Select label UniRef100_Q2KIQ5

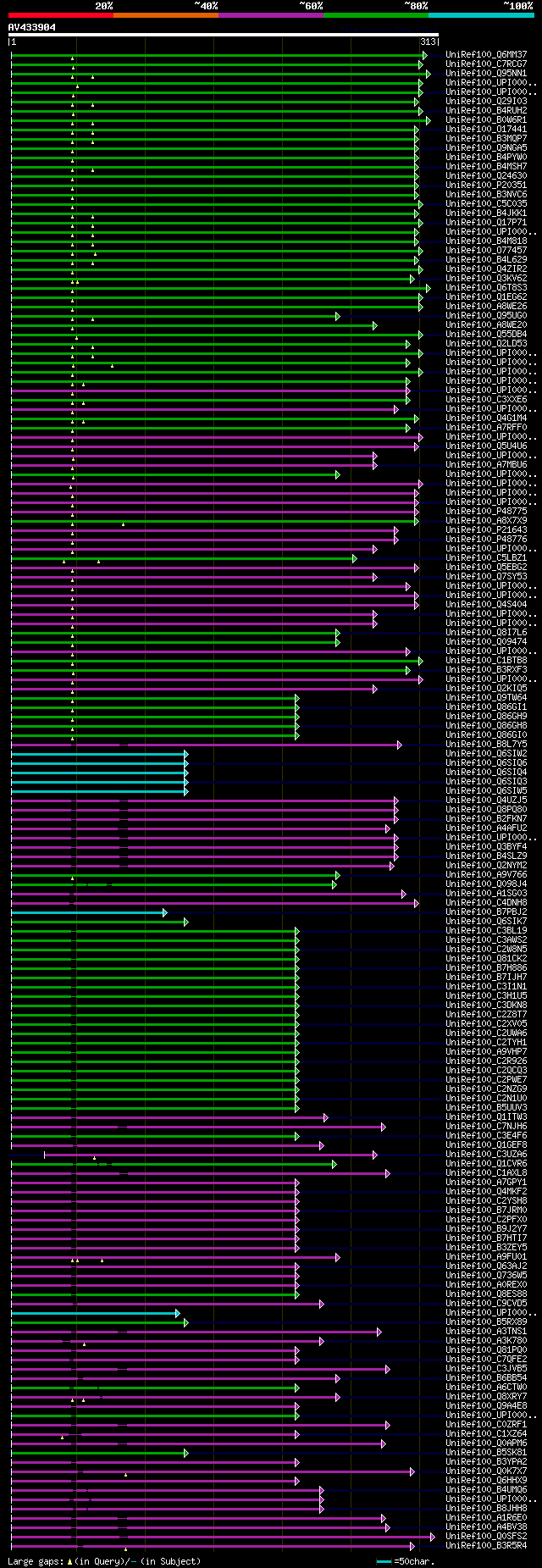(x=486, y=689)
